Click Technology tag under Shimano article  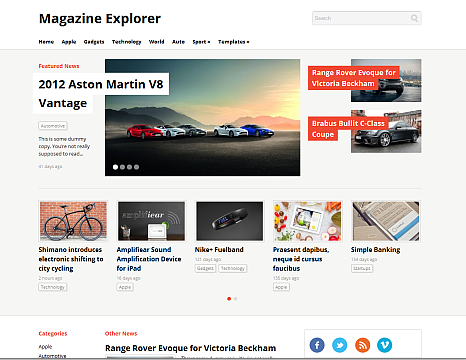53,287
